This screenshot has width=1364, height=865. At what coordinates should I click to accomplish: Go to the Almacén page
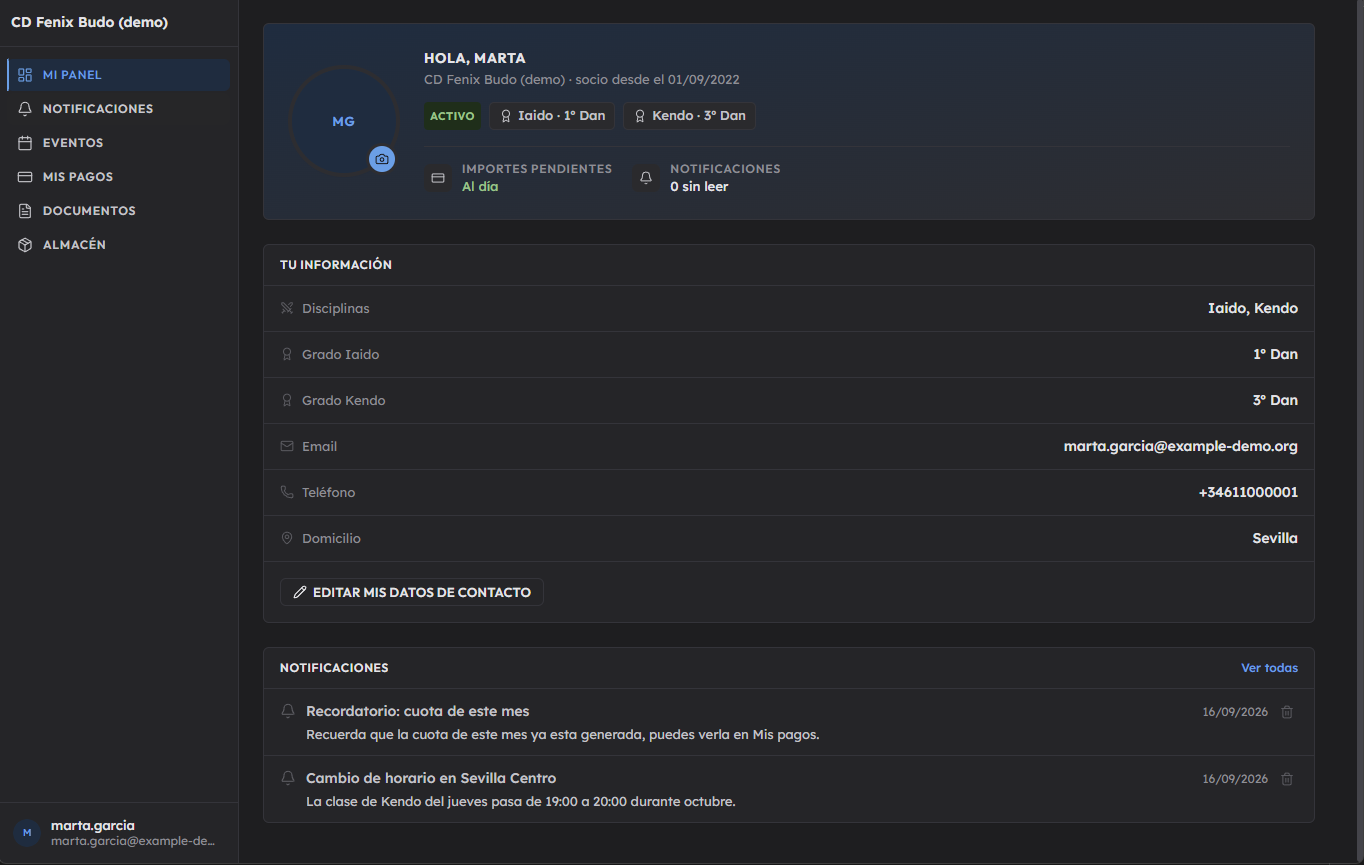point(119,245)
